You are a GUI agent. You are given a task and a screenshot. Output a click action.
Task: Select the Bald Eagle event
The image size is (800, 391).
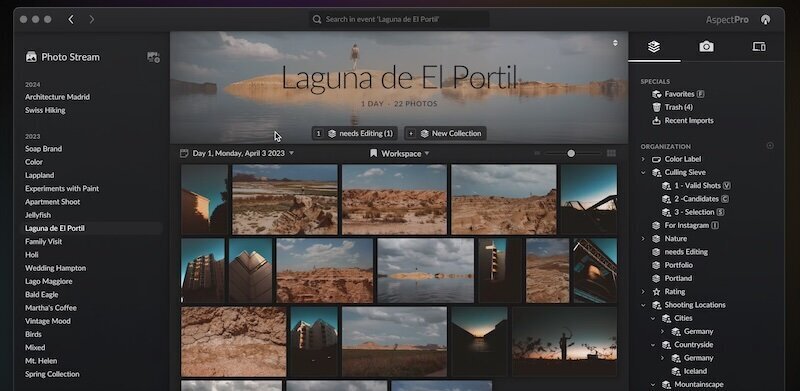point(42,295)
